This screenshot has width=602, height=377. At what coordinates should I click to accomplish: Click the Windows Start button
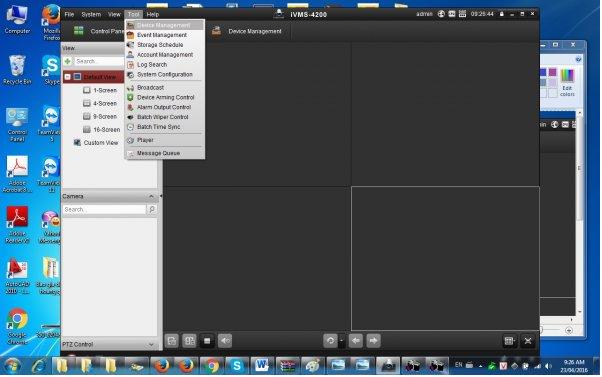12,366
